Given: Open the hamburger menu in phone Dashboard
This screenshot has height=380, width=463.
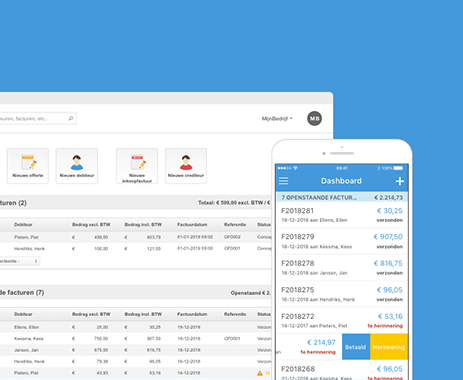Looking at the screenshot, I should pyautogui.click(x=284, y=181).
